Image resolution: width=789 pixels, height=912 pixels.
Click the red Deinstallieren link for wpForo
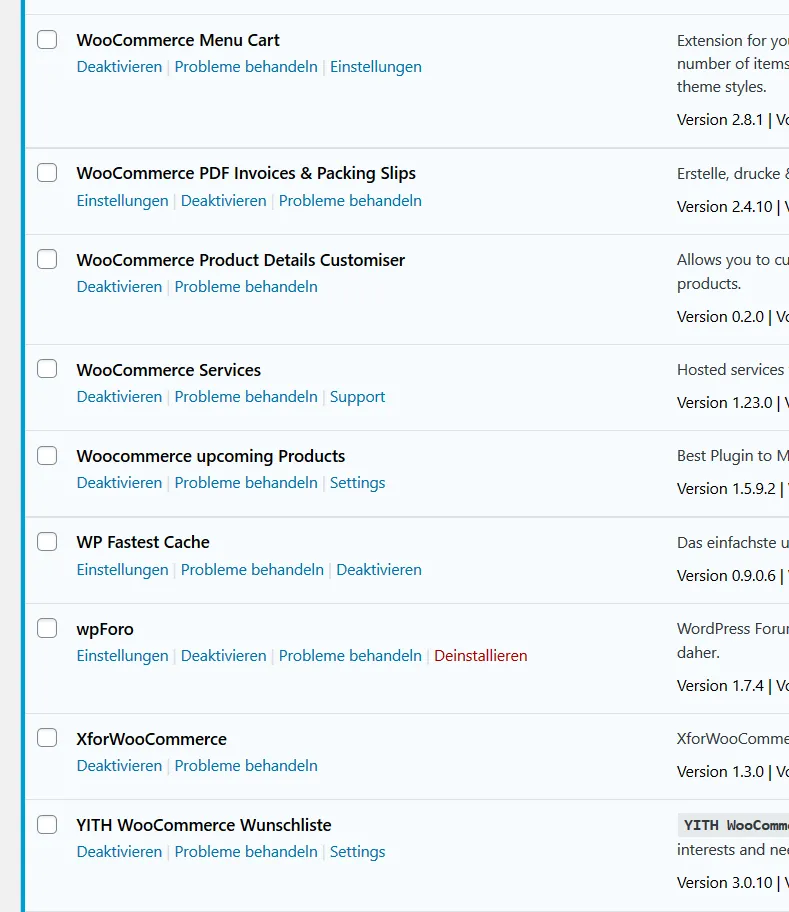pos(481,656)
